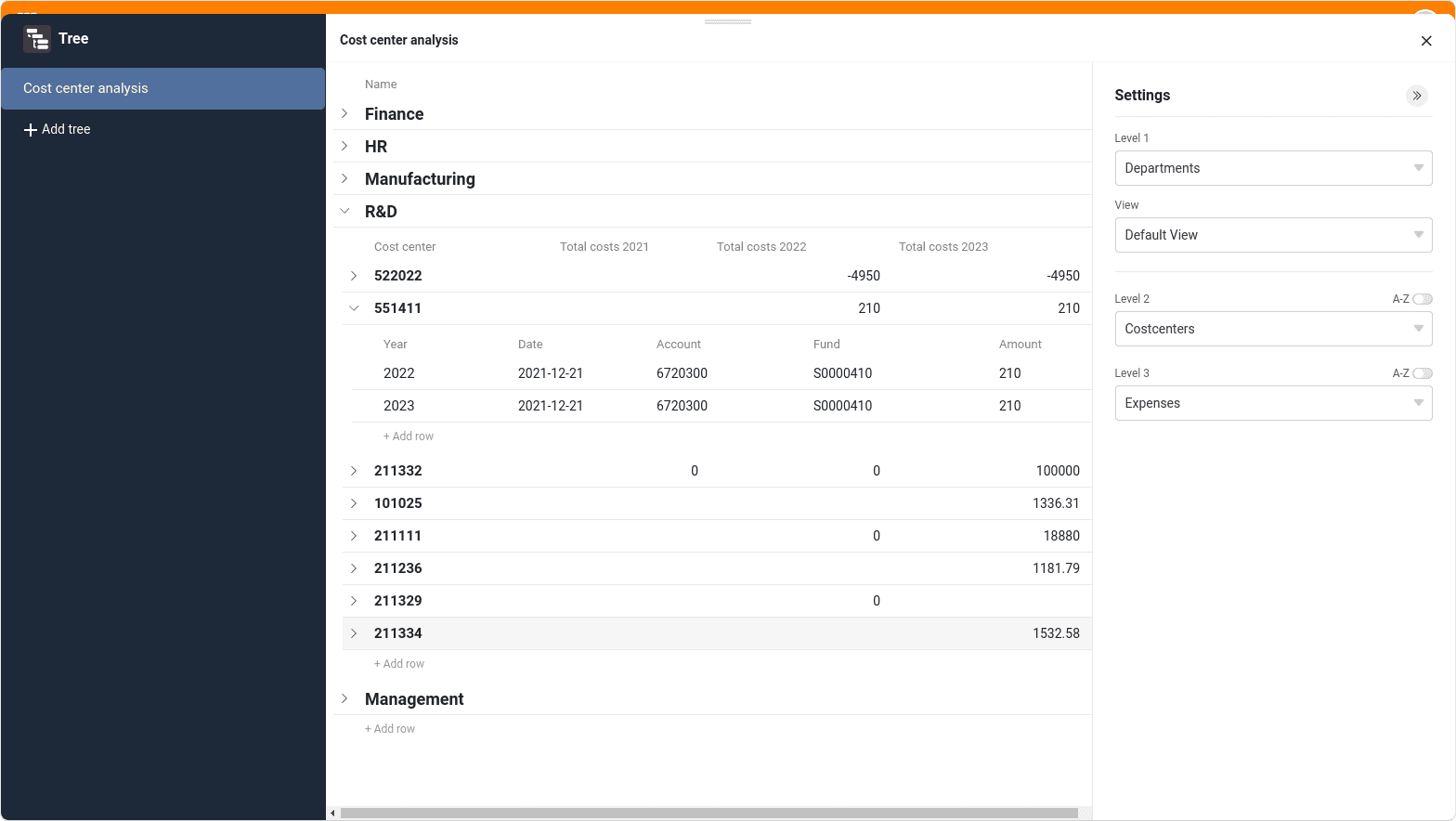Click the scrollbar left arrow

click(332, 814)
